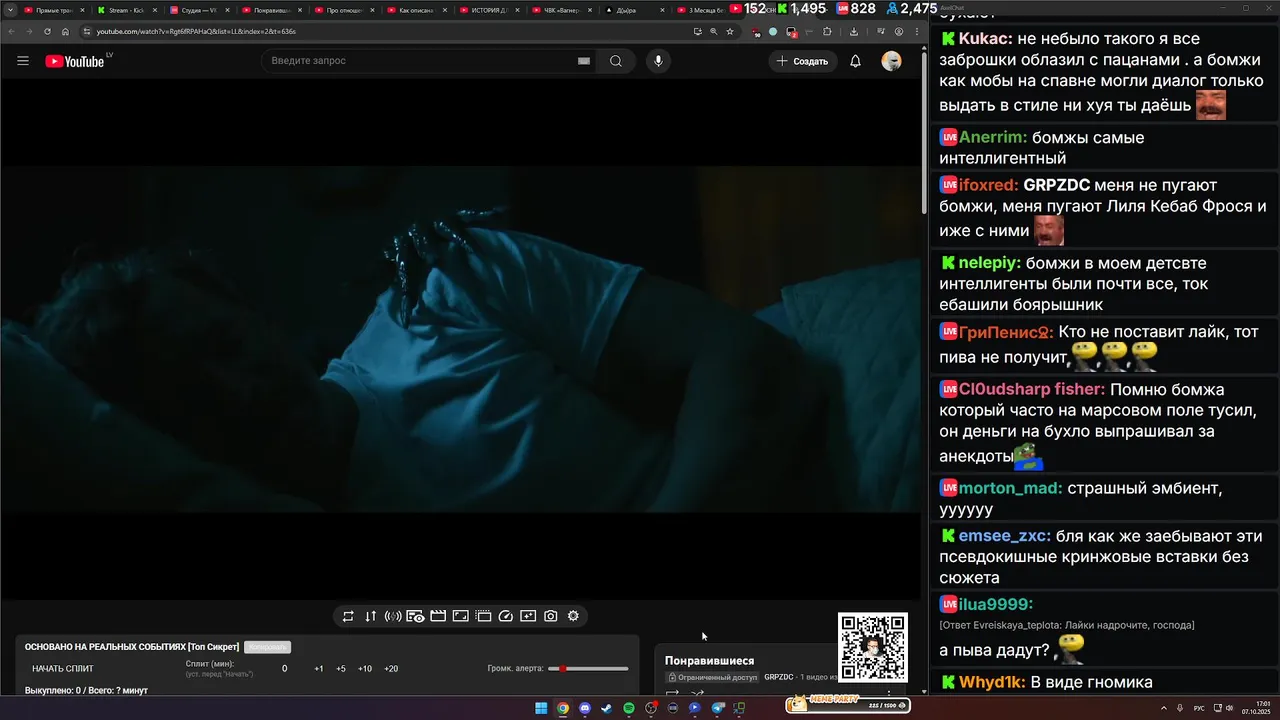This screenshot has width=1280, height=720.
Task: Add +10 minutes to the split
Action: 365,669
